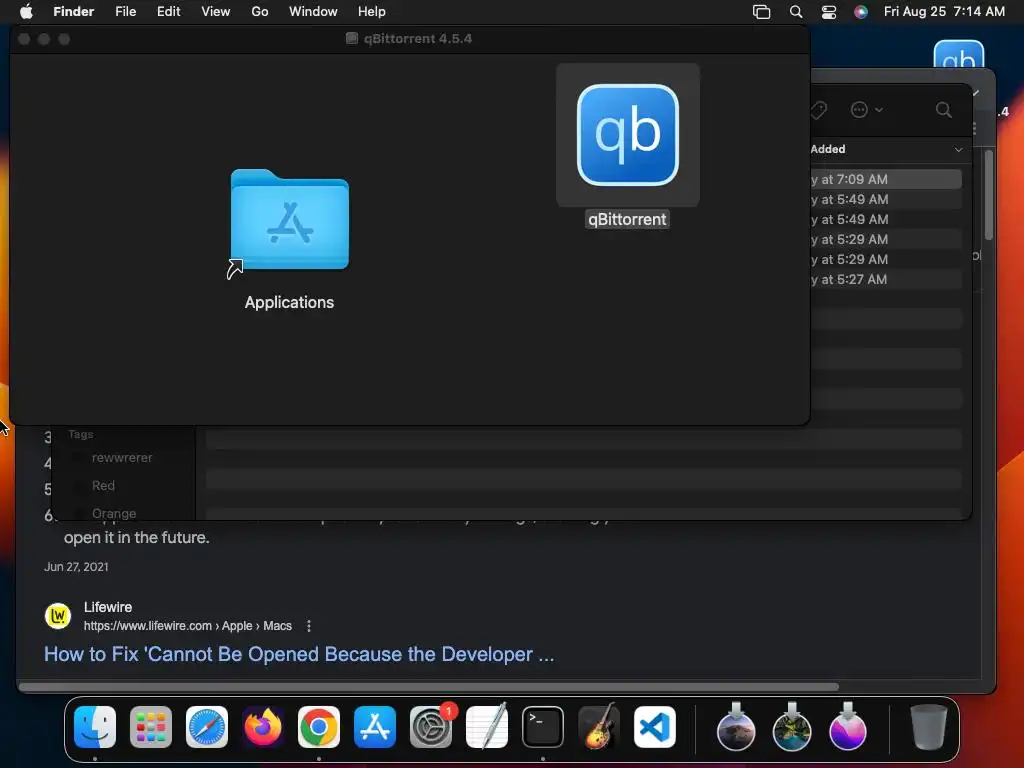The width and height of the screenshot is (1024, 768).
Task: Launch Google Chrome from the Dock
Action: pyautogui.click(x=319, y=727)
